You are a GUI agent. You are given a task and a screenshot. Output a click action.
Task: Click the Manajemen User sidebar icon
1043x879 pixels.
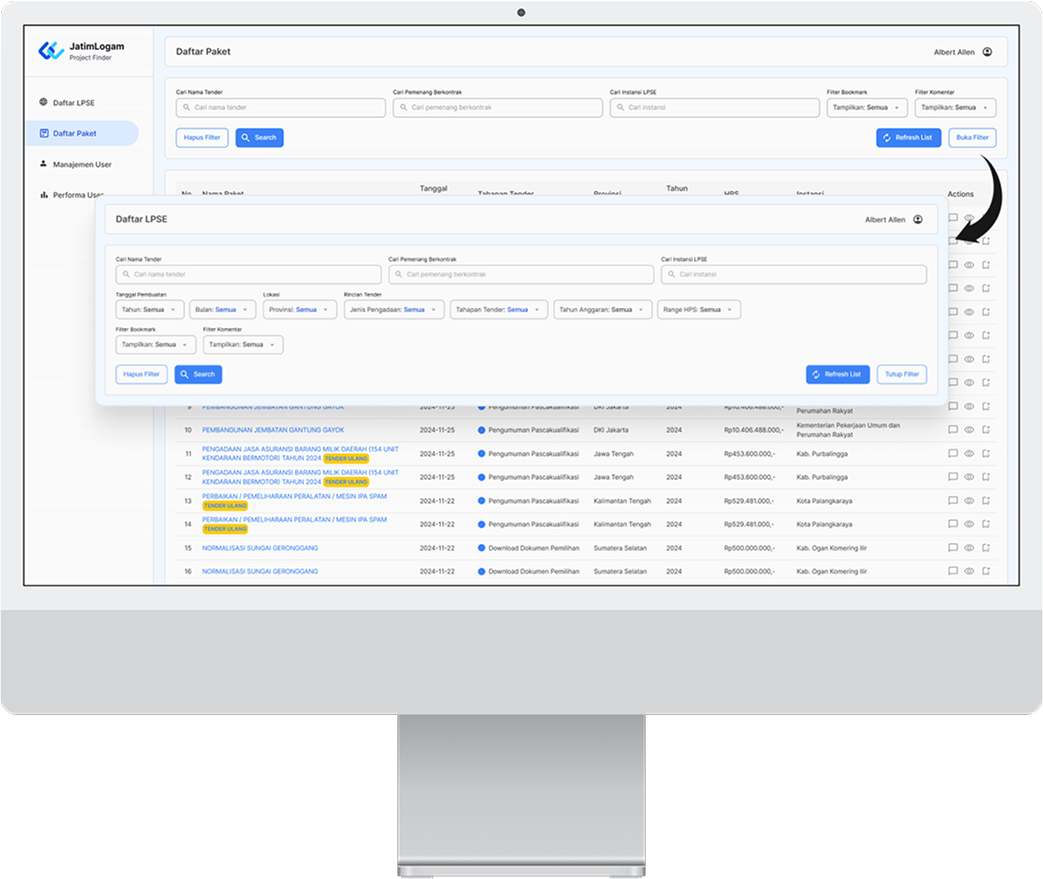click(44, 164)
